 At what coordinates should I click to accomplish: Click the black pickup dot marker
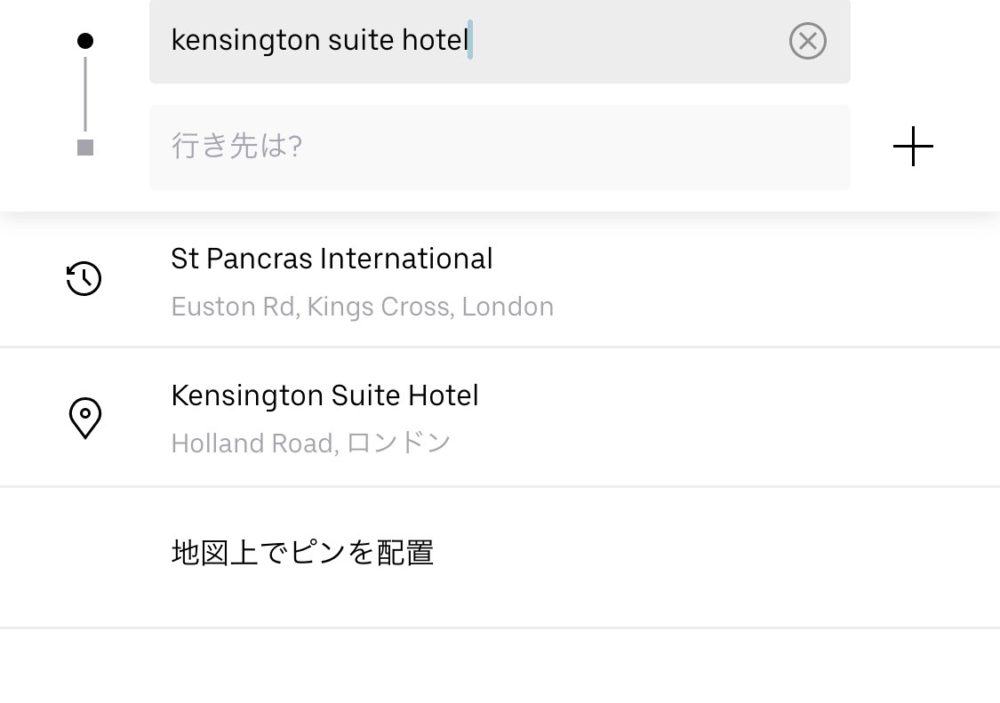coord(85,41)
